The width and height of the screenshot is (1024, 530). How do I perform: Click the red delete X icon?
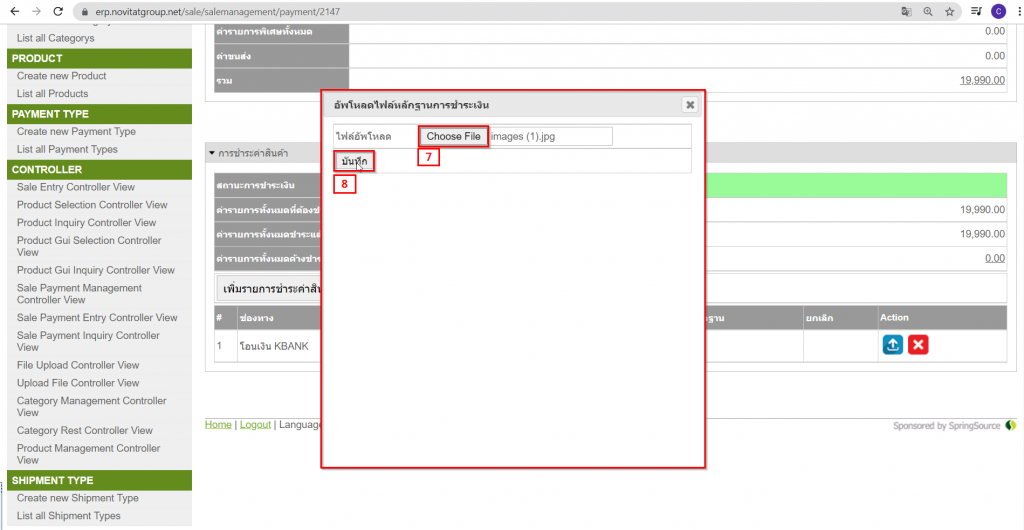point(918,344)
